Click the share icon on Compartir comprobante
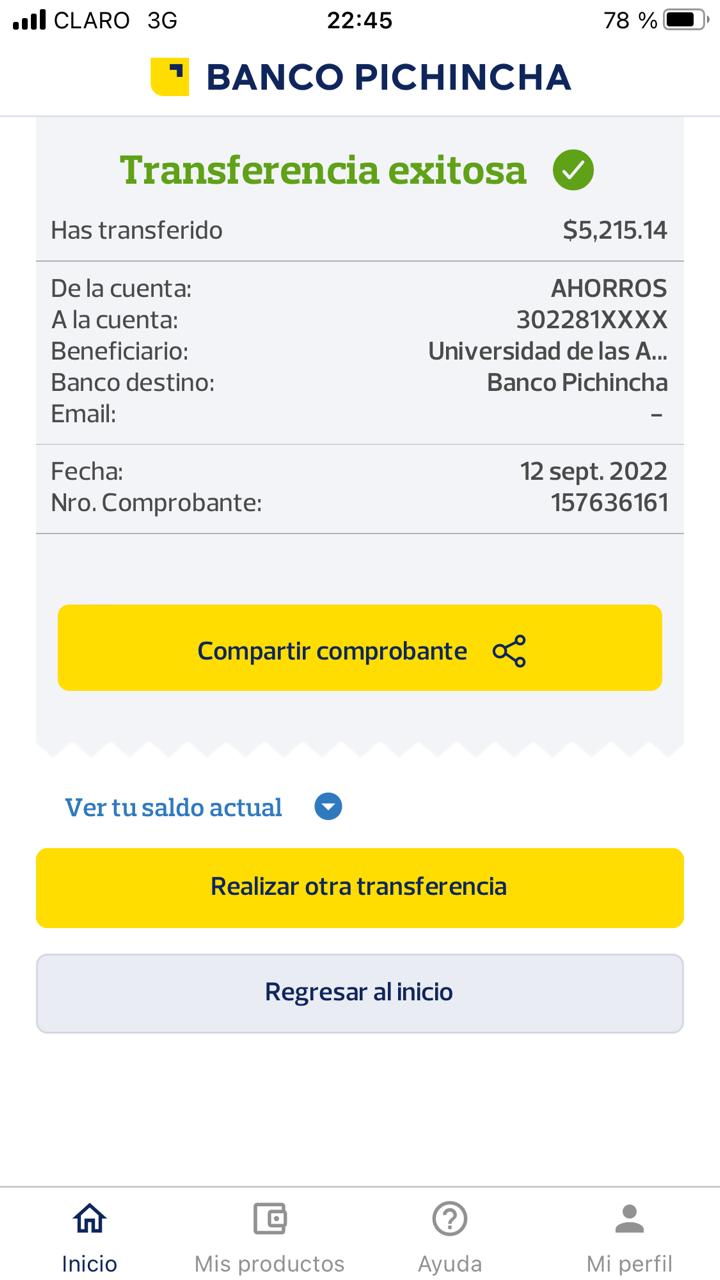720x1280 pixels. point(509,651)
